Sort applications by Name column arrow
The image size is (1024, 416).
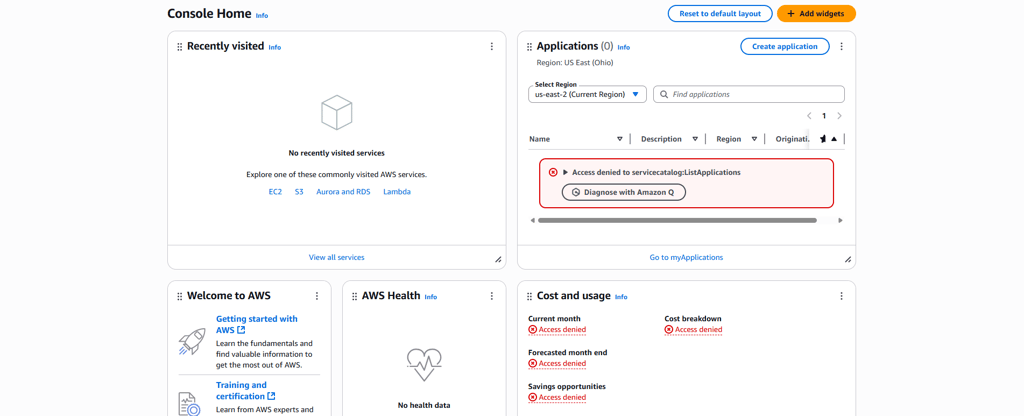620,139
